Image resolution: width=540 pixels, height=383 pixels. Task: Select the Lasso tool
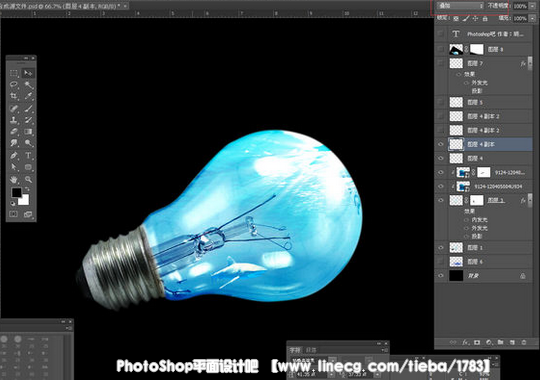14,84
